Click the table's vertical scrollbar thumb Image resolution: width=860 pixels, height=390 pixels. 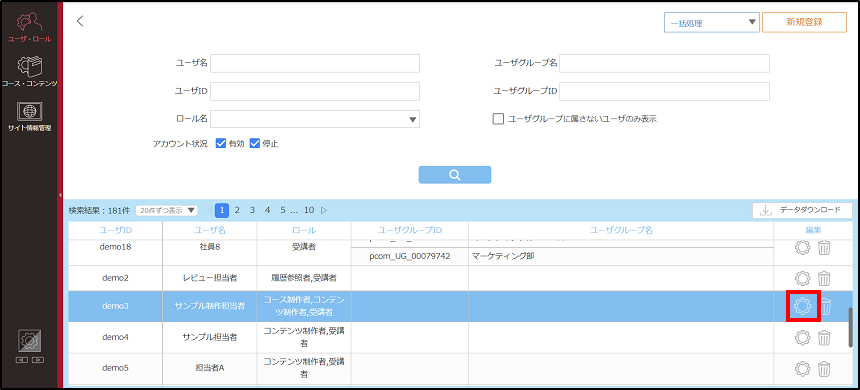click(x=851, y=327)
